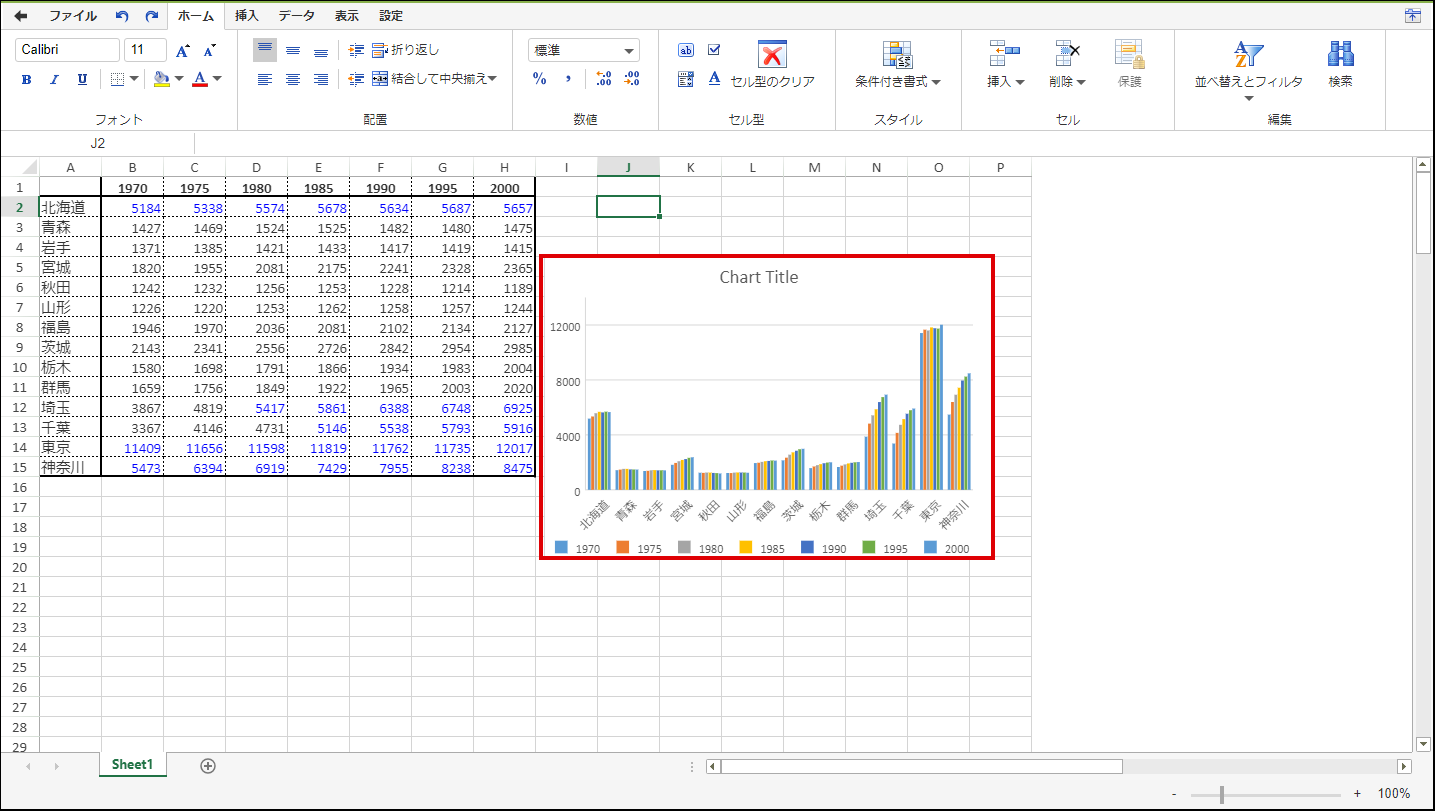
Task: Click zoom out minus button
Action: 1174,794
